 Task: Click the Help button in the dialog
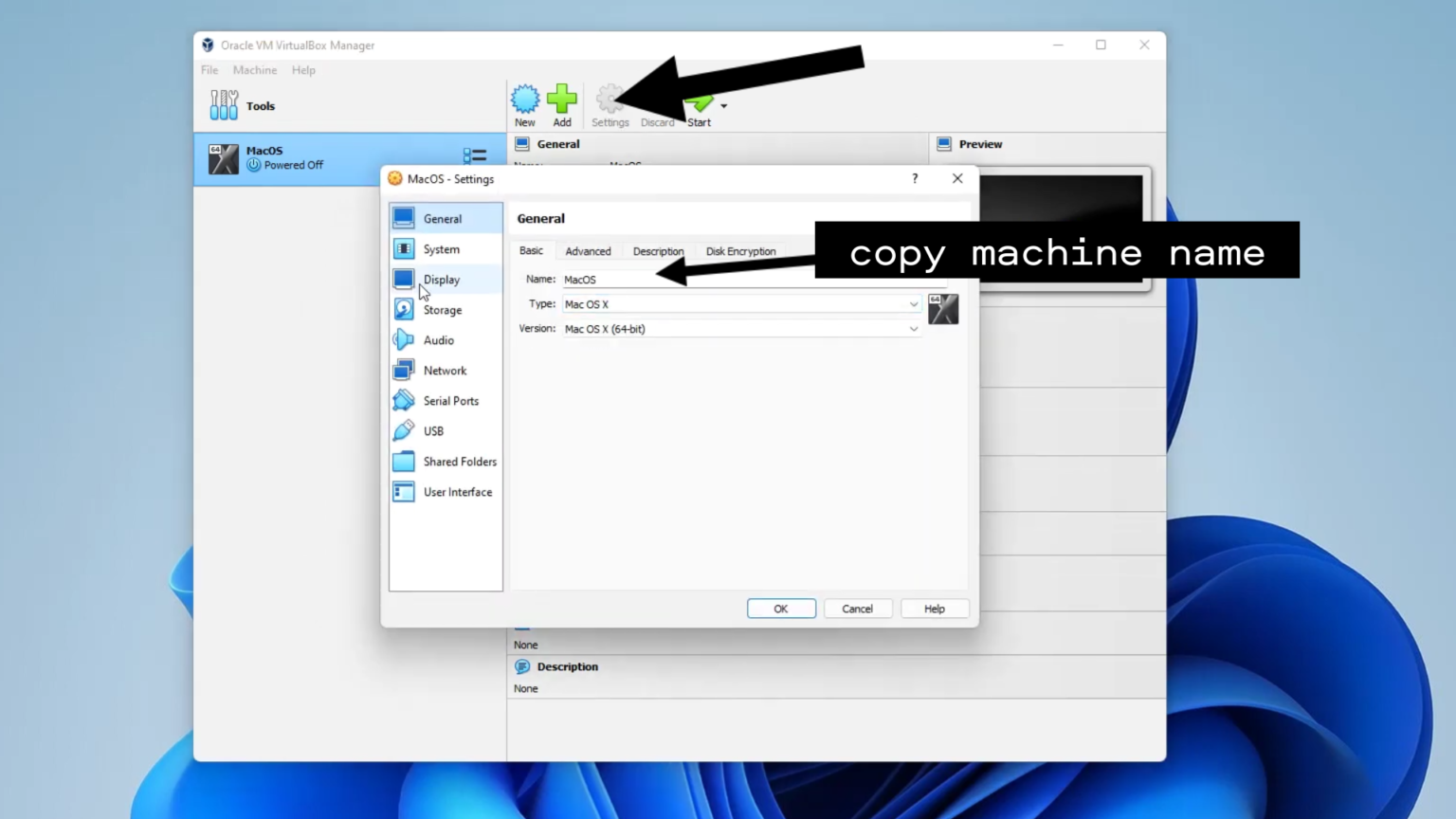[934, 608]
